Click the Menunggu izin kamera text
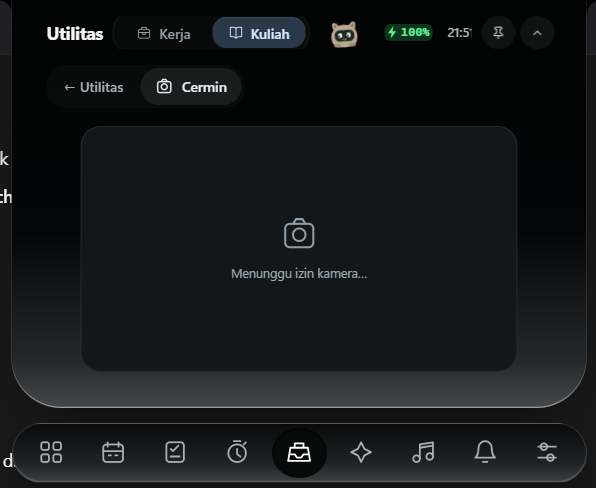The width and height of the screenshot is (596, 488). (x=299, y=274)
